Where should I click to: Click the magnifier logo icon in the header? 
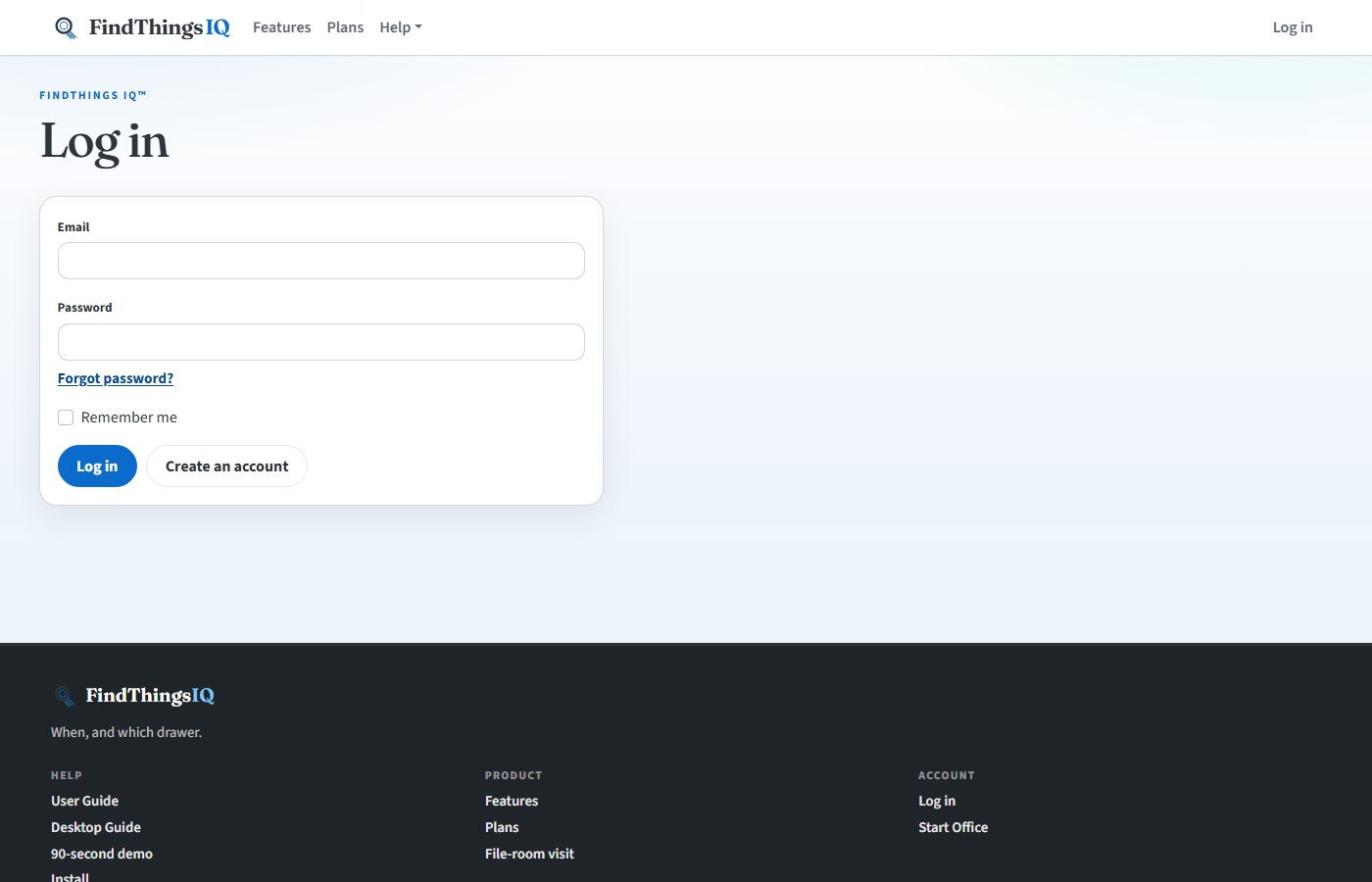pyautogui.click(x=66, y=27)
